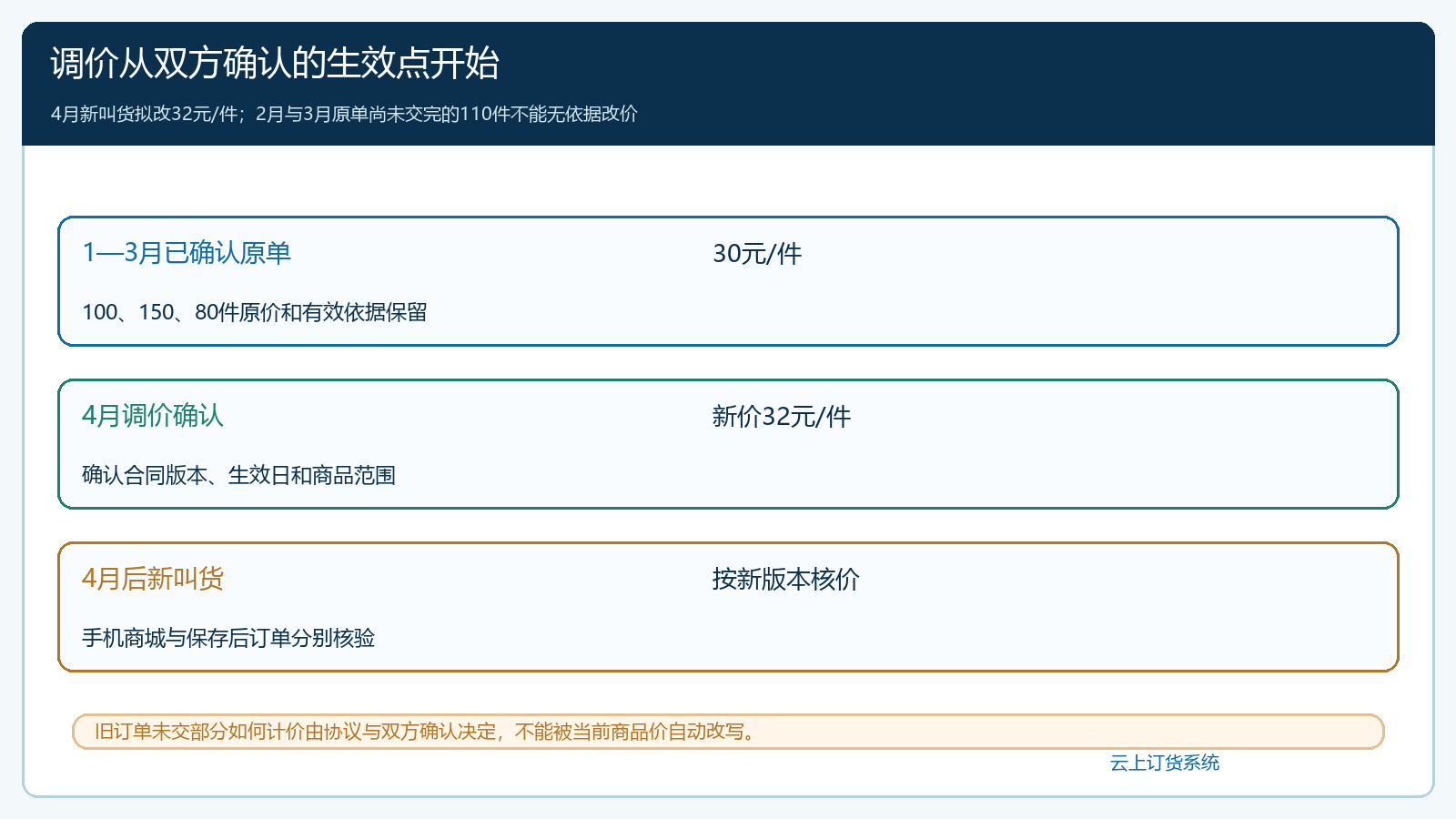Select the green-bordered 4月调价确认 card

(x=728, y=444)
